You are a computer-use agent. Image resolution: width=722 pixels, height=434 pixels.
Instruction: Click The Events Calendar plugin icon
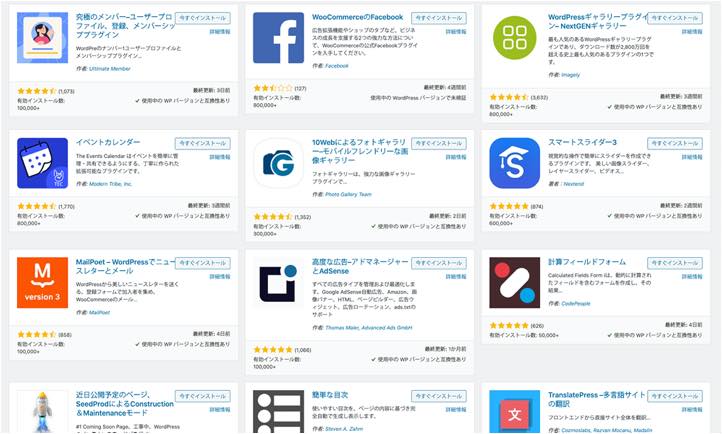(42, 163)
